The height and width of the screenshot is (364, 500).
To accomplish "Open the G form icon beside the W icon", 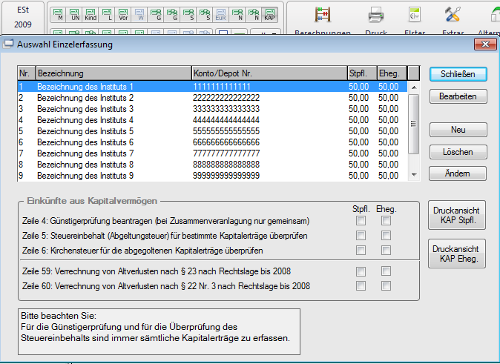I will [156, 15].
